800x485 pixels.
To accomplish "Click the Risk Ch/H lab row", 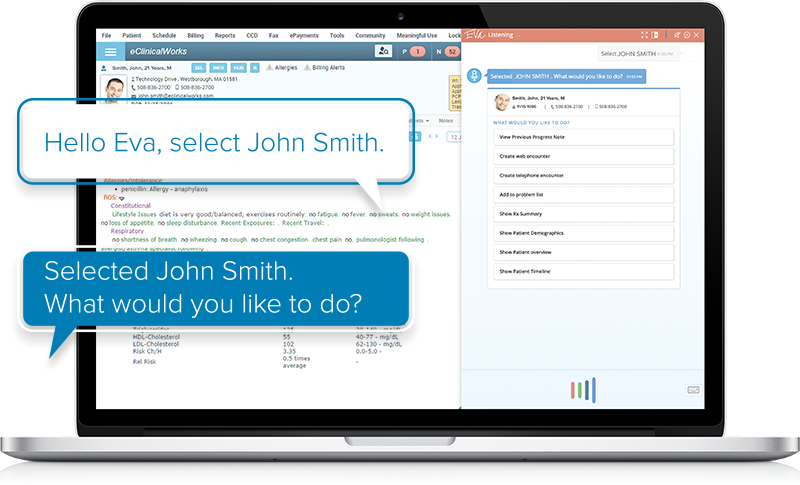I will pos(257,351).
